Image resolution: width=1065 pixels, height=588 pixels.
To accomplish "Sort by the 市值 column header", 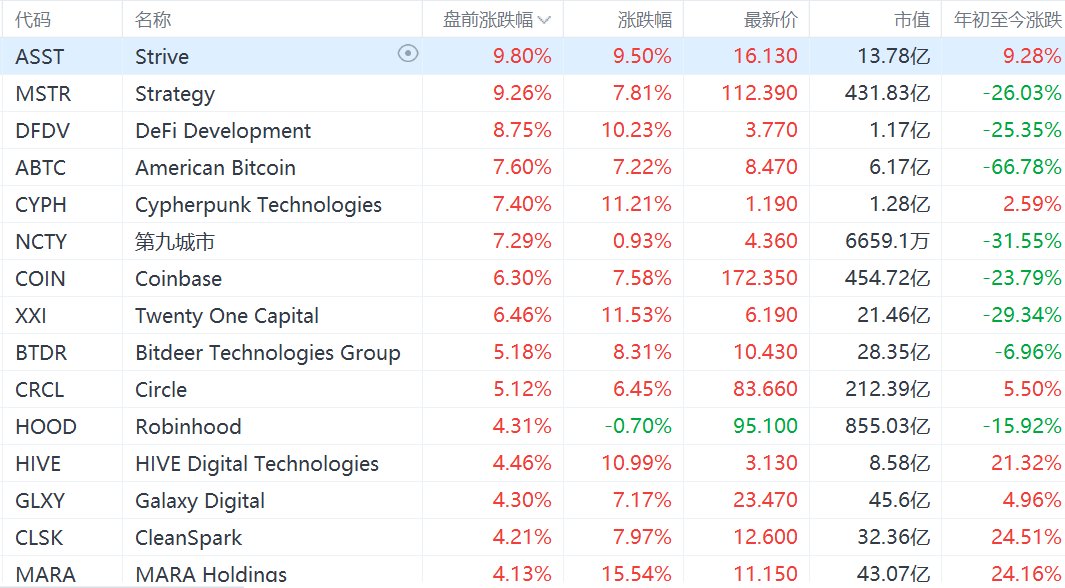I will point(911,20).
